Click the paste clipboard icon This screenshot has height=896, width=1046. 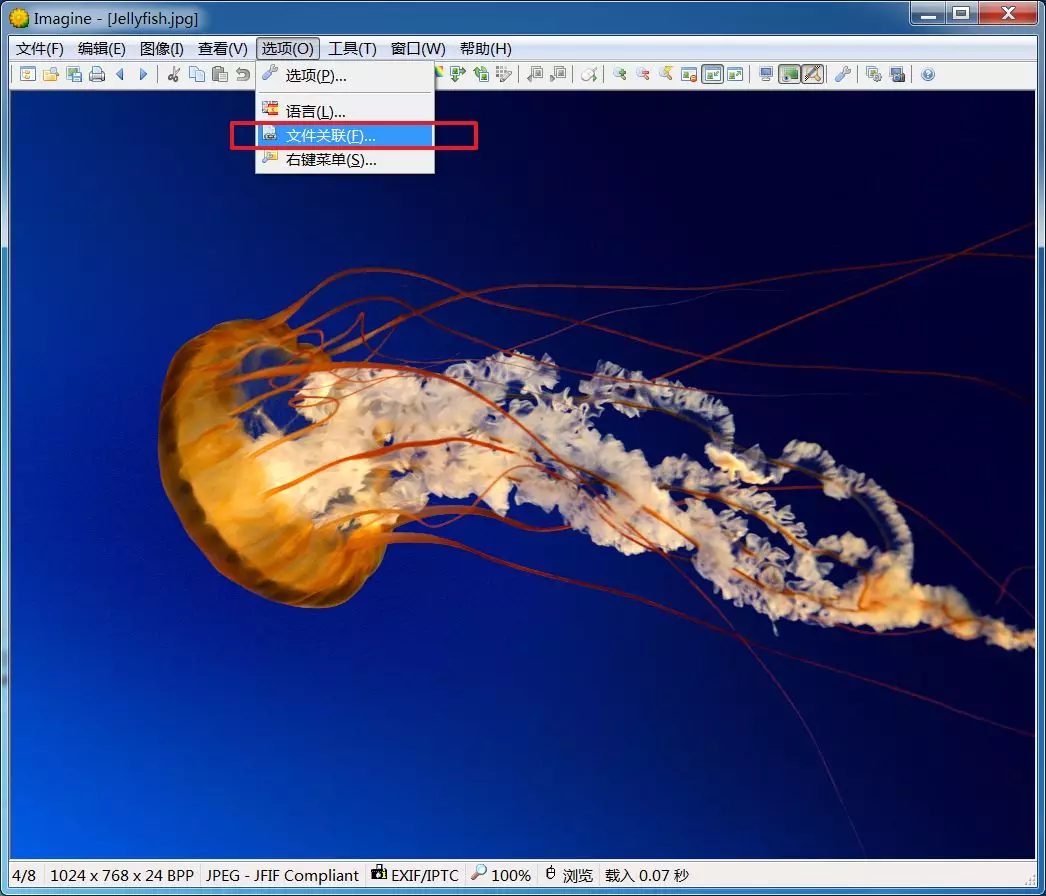[219, 75]
